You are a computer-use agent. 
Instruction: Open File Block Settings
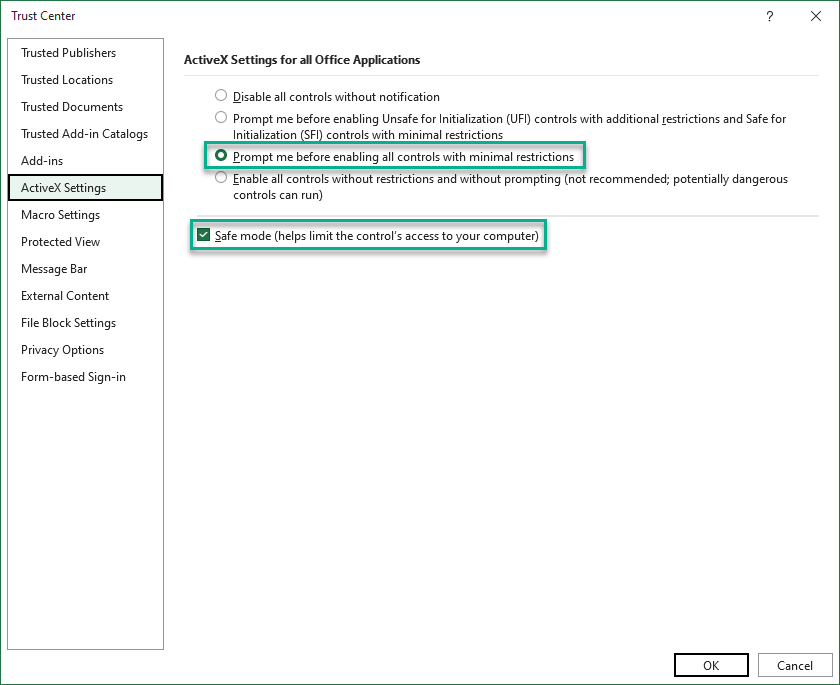point(68,323)
